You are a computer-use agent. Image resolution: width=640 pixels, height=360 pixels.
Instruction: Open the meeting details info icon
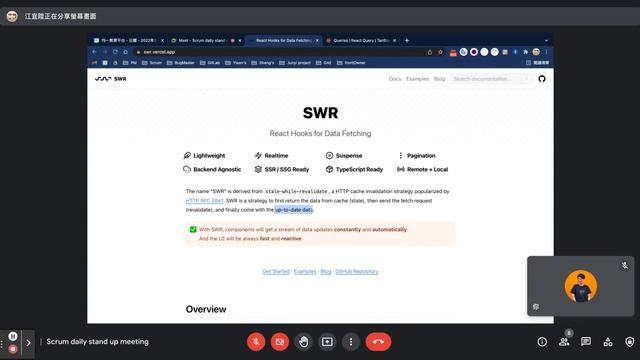542,342
